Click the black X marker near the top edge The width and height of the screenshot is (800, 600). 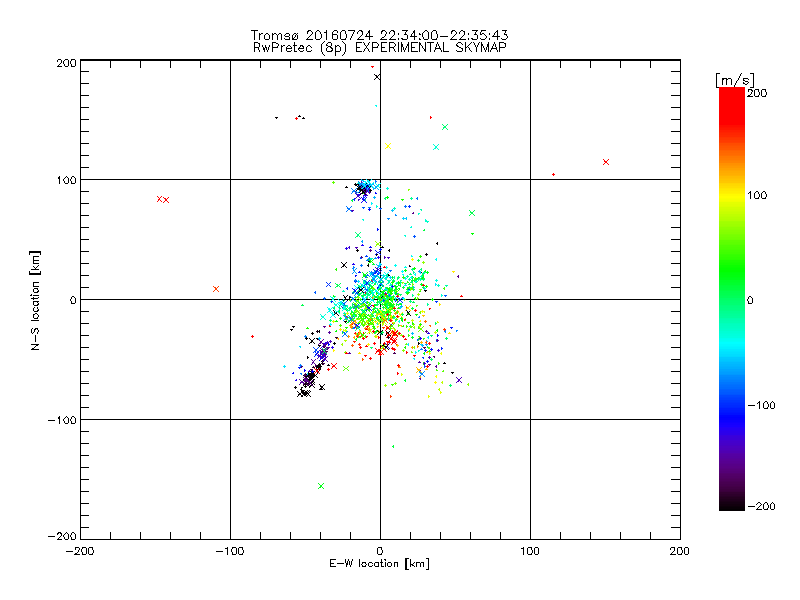click(x=377, y=78)
